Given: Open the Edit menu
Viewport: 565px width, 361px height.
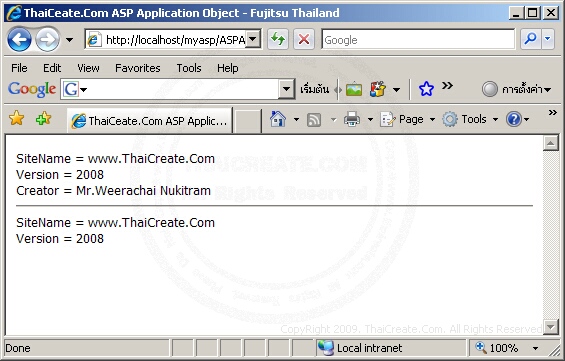Looking at the screenshot, I should [52, 68].
